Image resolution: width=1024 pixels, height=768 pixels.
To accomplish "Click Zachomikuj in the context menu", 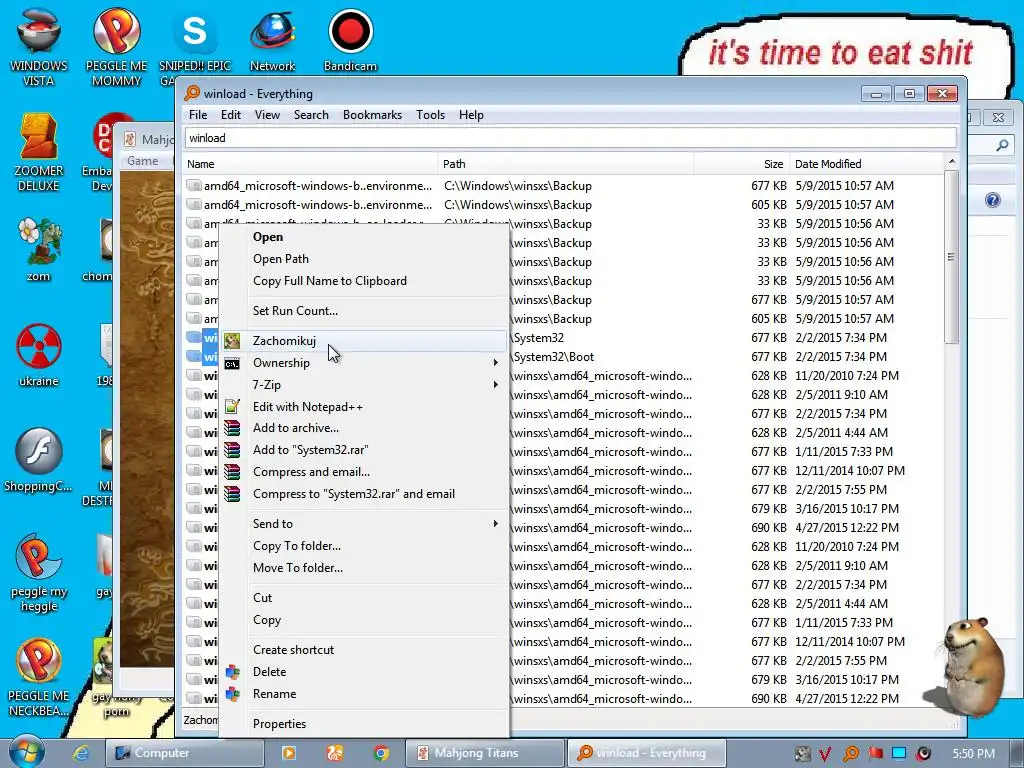I will click(363, 341).
